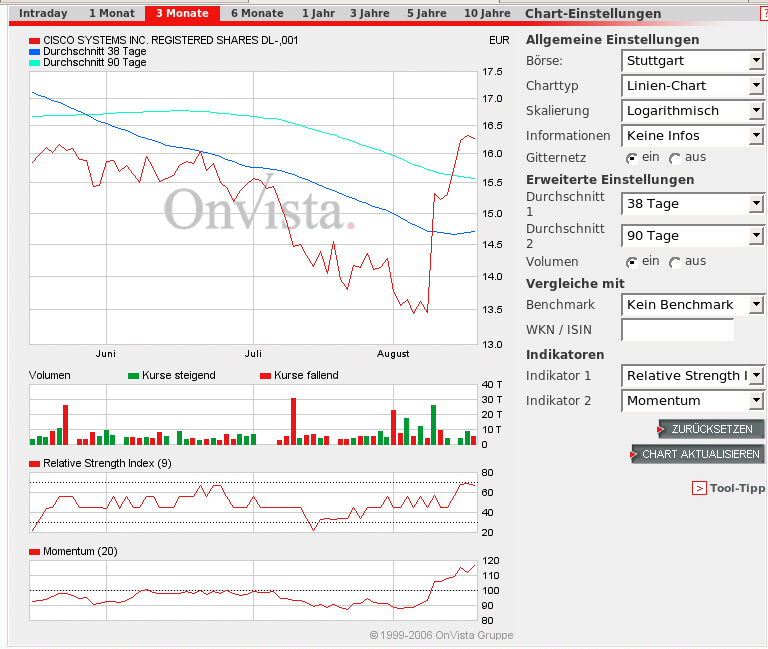The width and height of the screenshot is (768, 649).
Task: Expand the Informationen dropdown showing Keine Infos
Action: click(693, 136)
